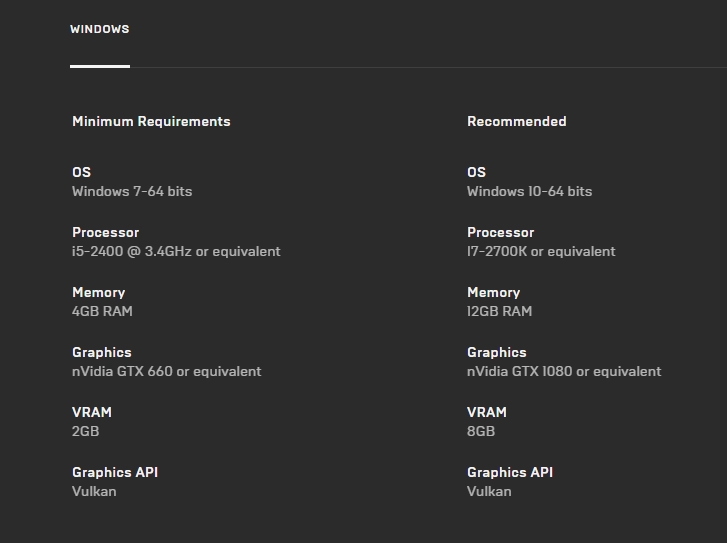Click Vulkan under minimum Graphics API
The image size is (727, 543).
[94, 492]
